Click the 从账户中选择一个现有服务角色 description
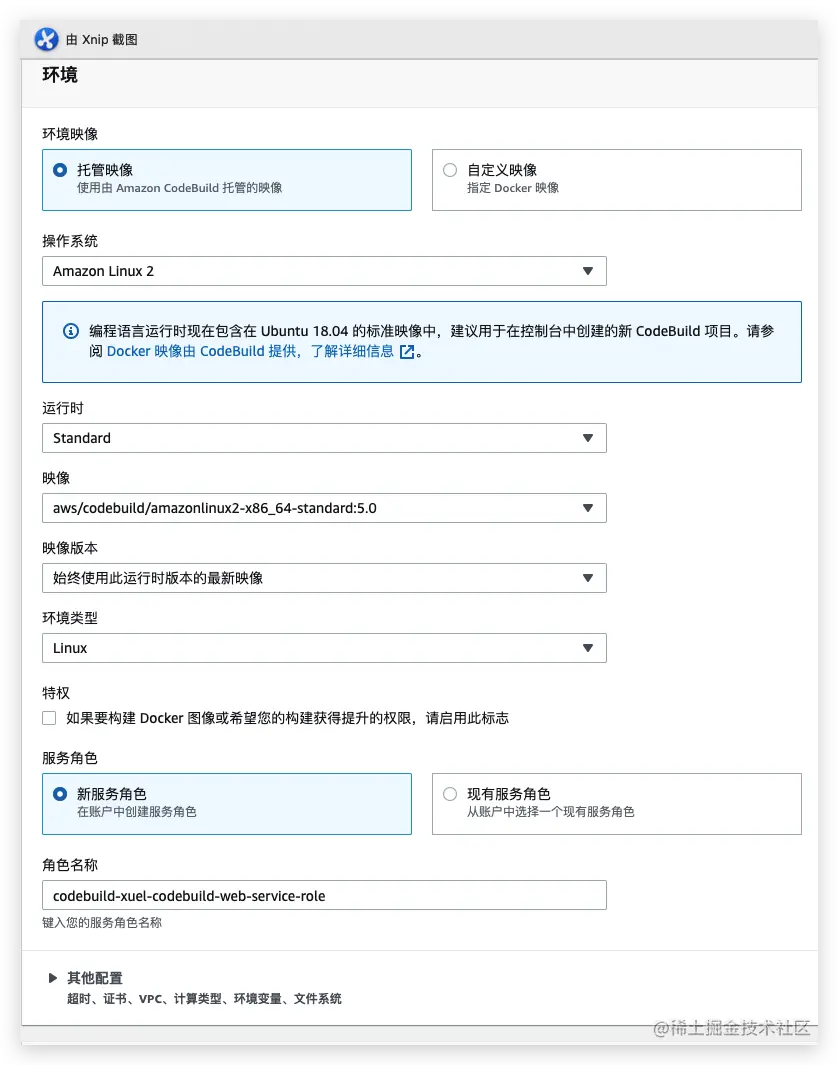The image size is (838, 1065). (550, 812)
